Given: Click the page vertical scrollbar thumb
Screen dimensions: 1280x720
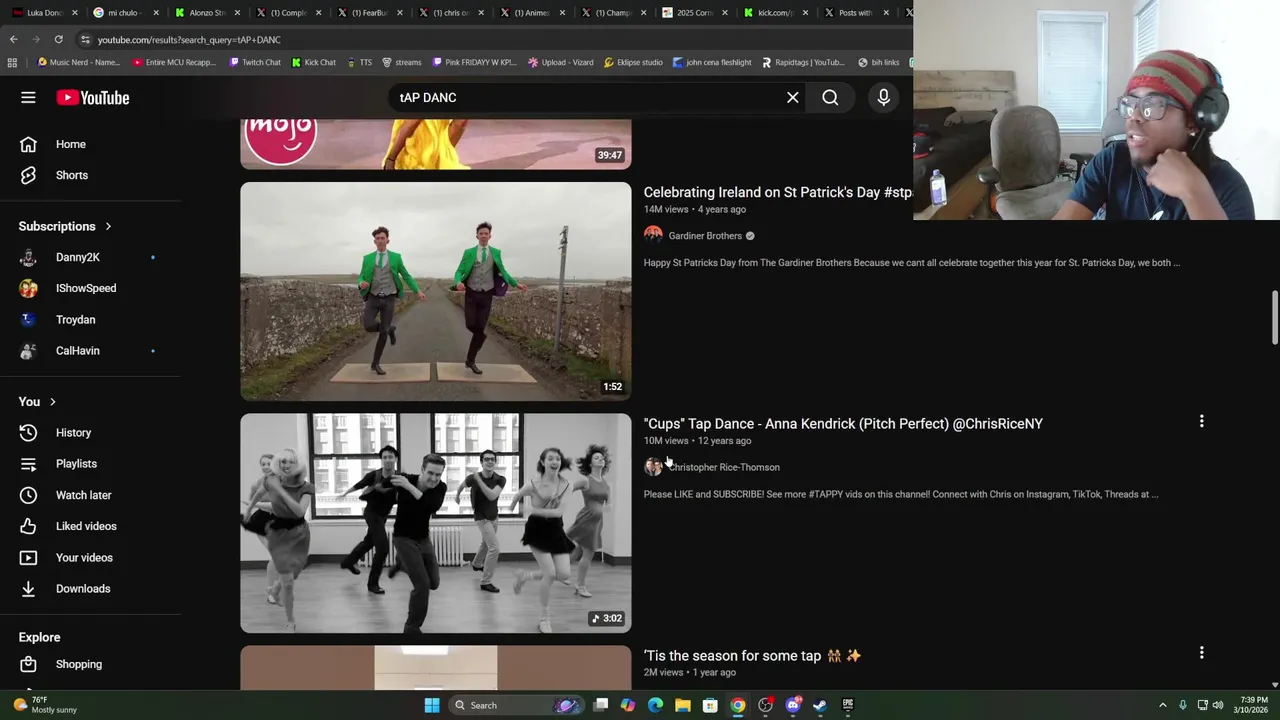Looking at the screenshot, I should coord(1275,318).
